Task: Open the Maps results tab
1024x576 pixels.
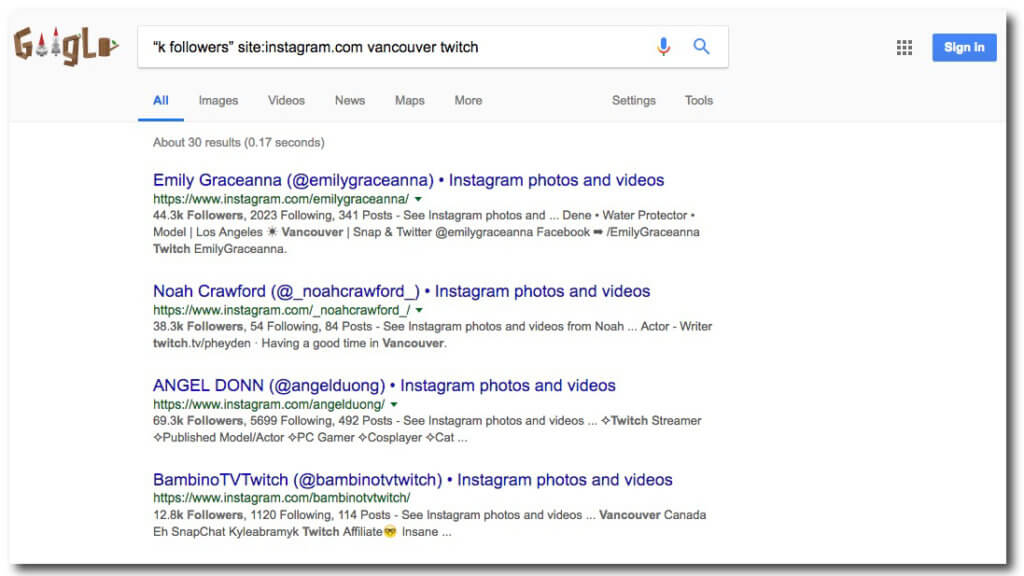Action: click(409, 100)
